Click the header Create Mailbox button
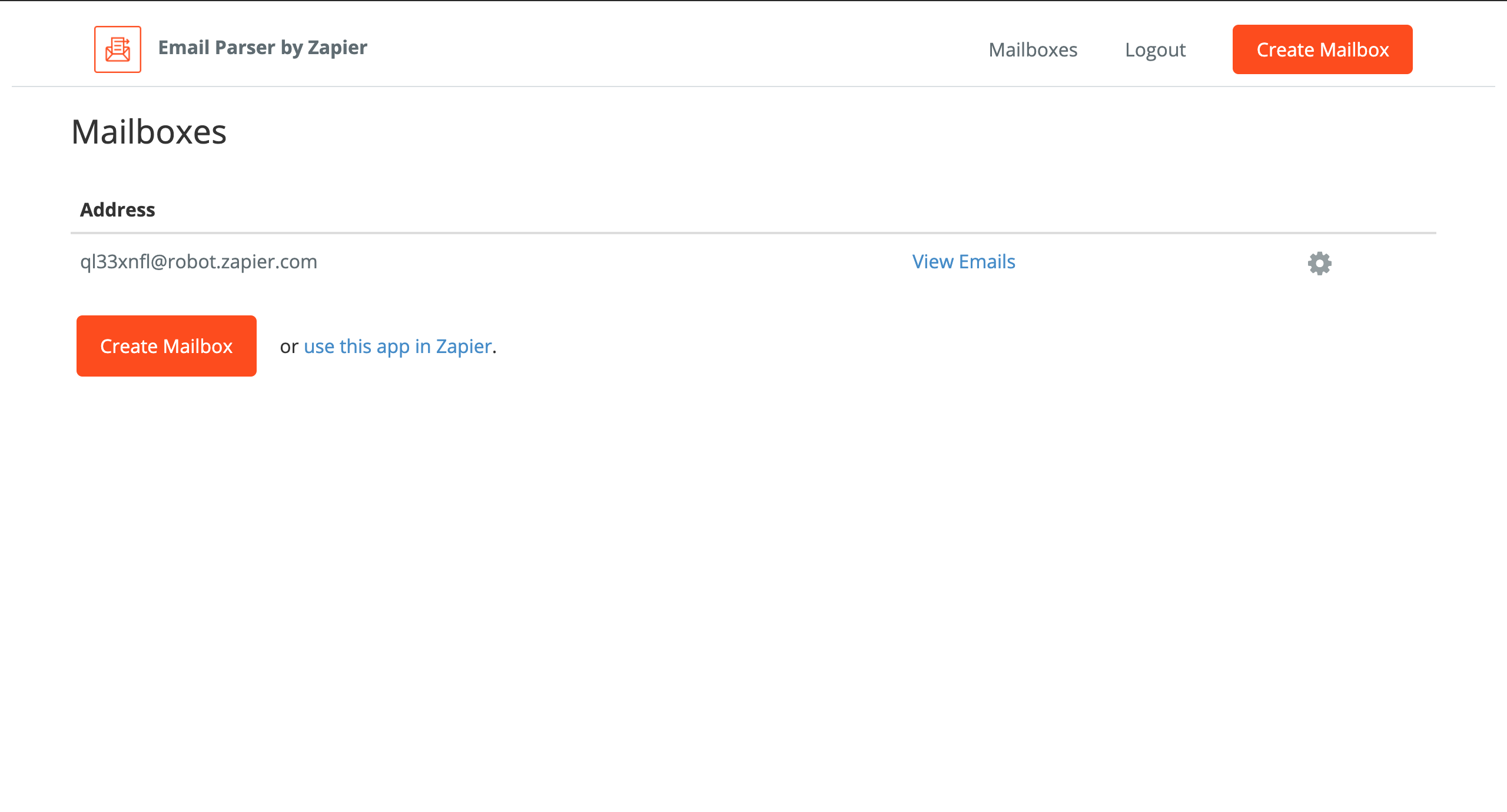 point(1323,49)
